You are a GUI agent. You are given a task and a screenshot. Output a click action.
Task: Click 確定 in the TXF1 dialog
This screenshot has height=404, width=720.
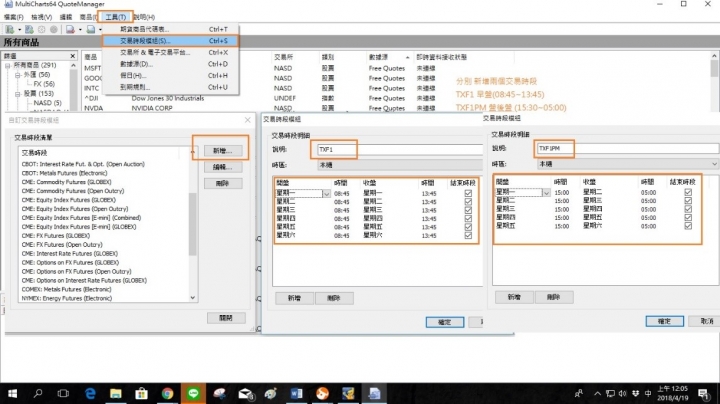(444, 322)
